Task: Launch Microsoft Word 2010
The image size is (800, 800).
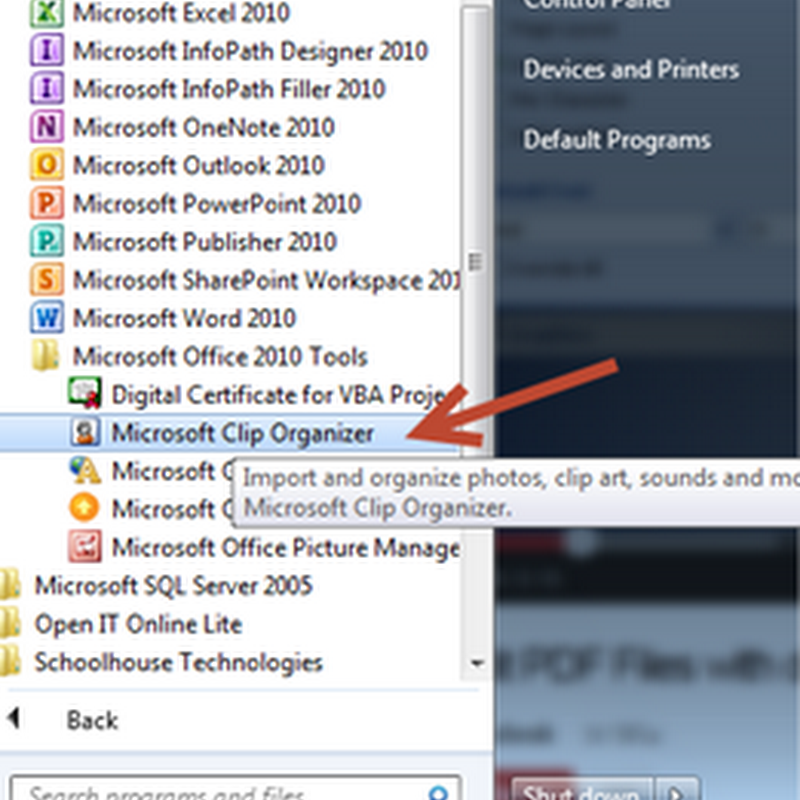Action: point(185,318)
